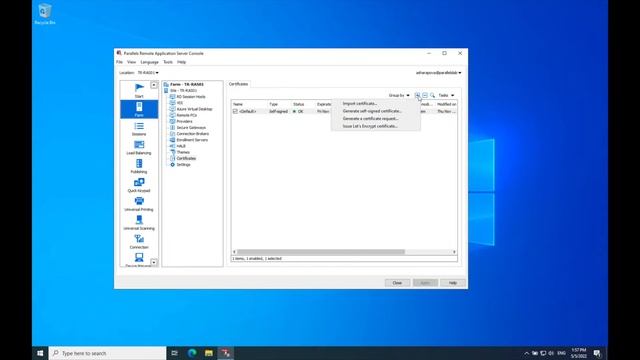This screenshot has width=640, height=360.
Task: Click the Close button
Action: [397, 283]
